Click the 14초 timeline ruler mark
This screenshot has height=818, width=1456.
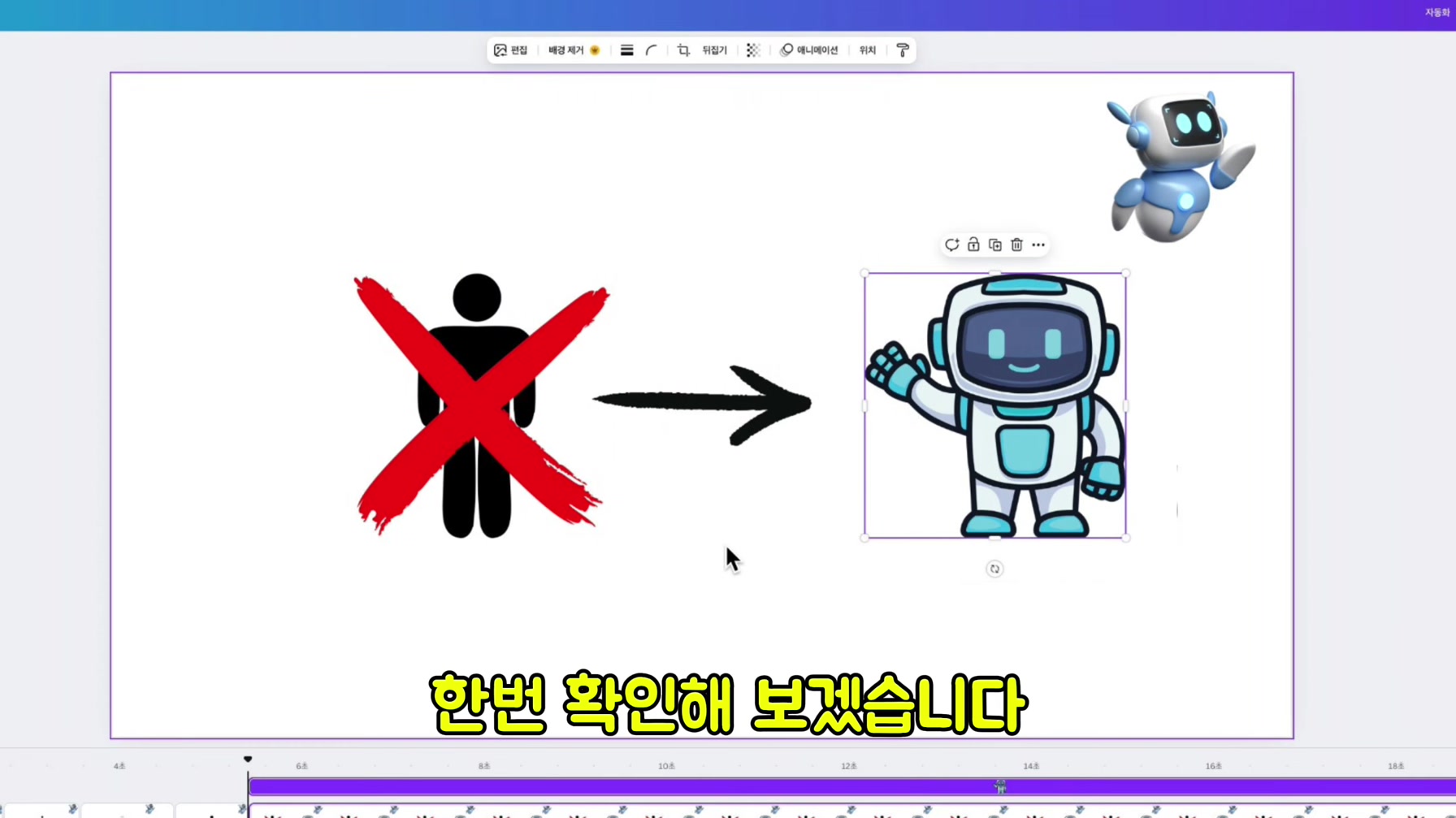coord(1031,766)
